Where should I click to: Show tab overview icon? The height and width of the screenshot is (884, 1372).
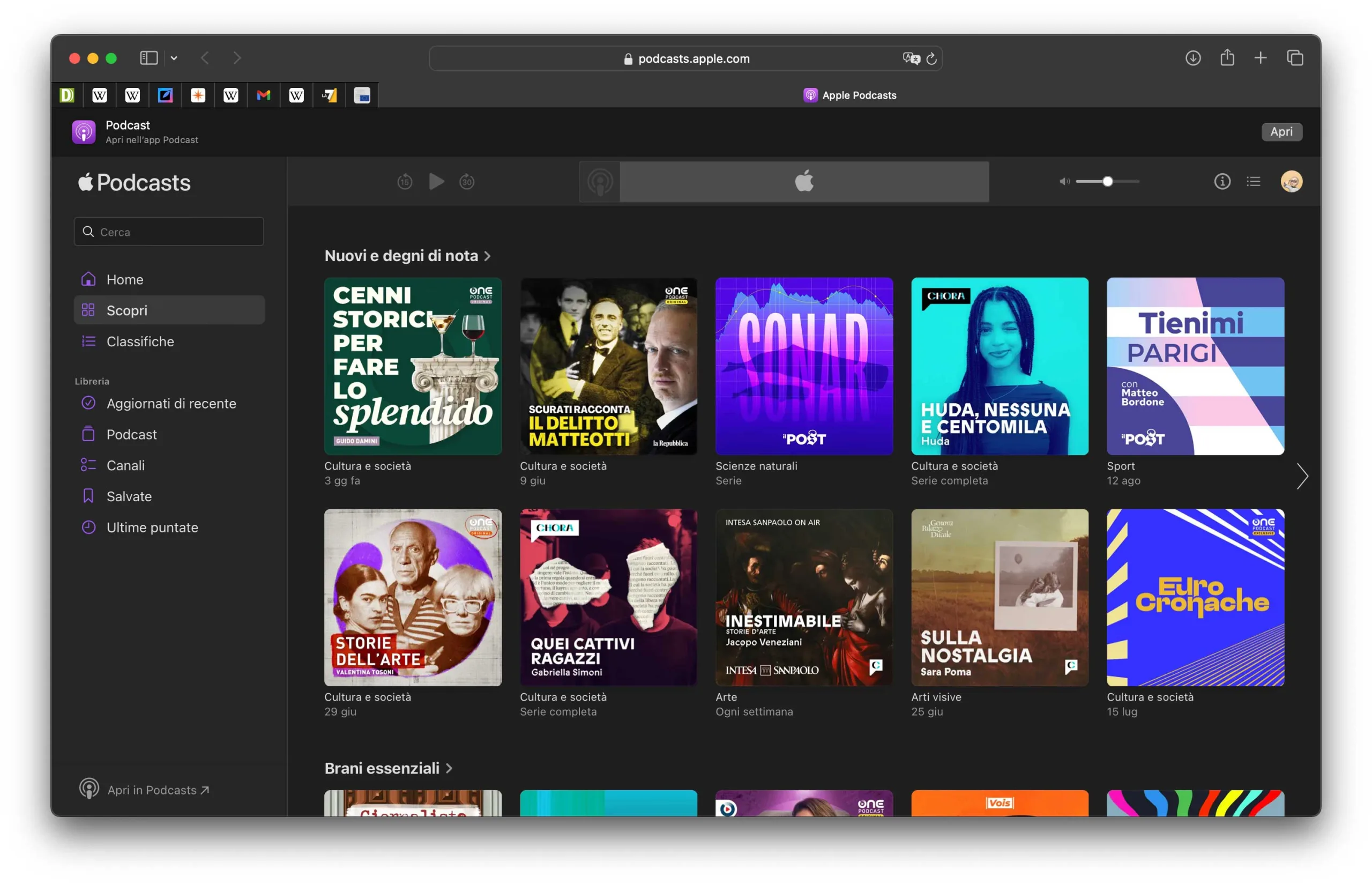click(1294, 58)
